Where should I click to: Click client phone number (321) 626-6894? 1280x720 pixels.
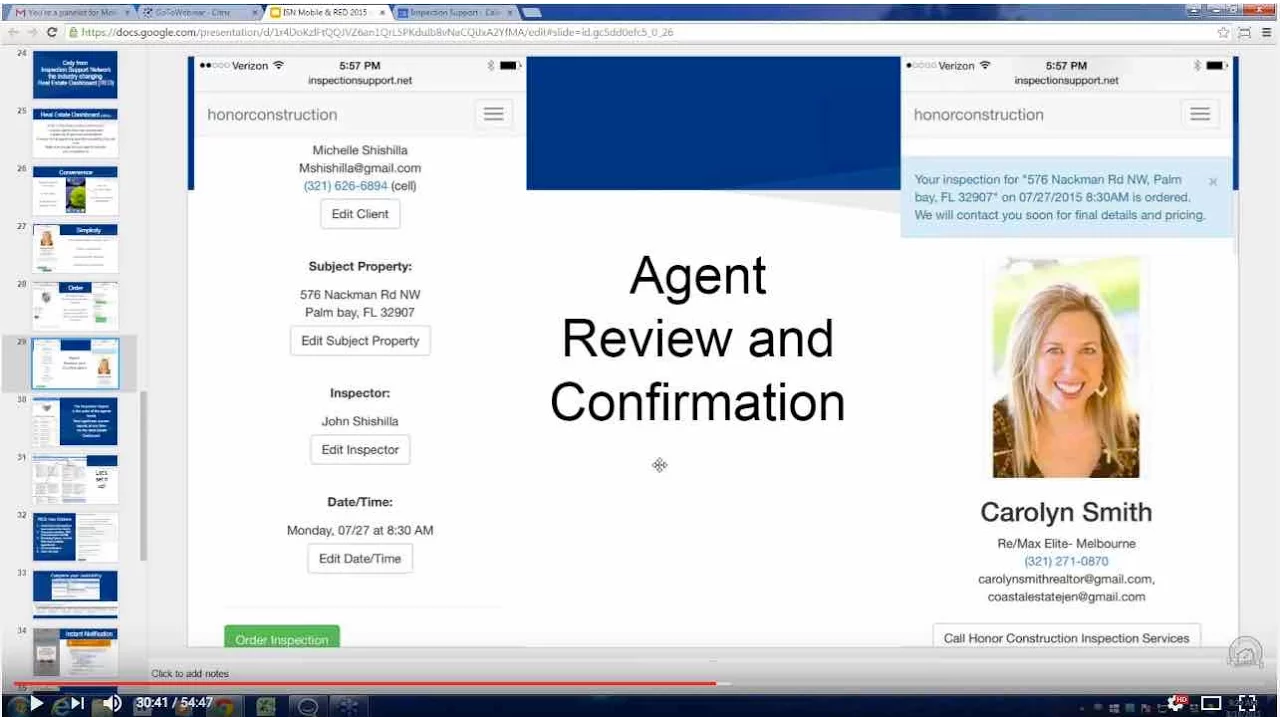point(345,186)
